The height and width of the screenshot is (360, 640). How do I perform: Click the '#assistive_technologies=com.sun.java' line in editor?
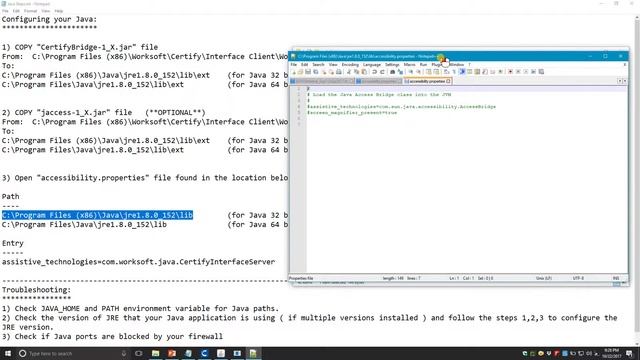click(402, 107)
